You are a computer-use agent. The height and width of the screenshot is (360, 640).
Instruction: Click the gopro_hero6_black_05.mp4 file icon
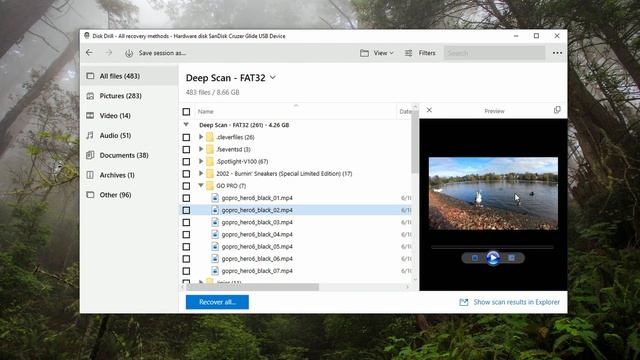coord(215,247)
